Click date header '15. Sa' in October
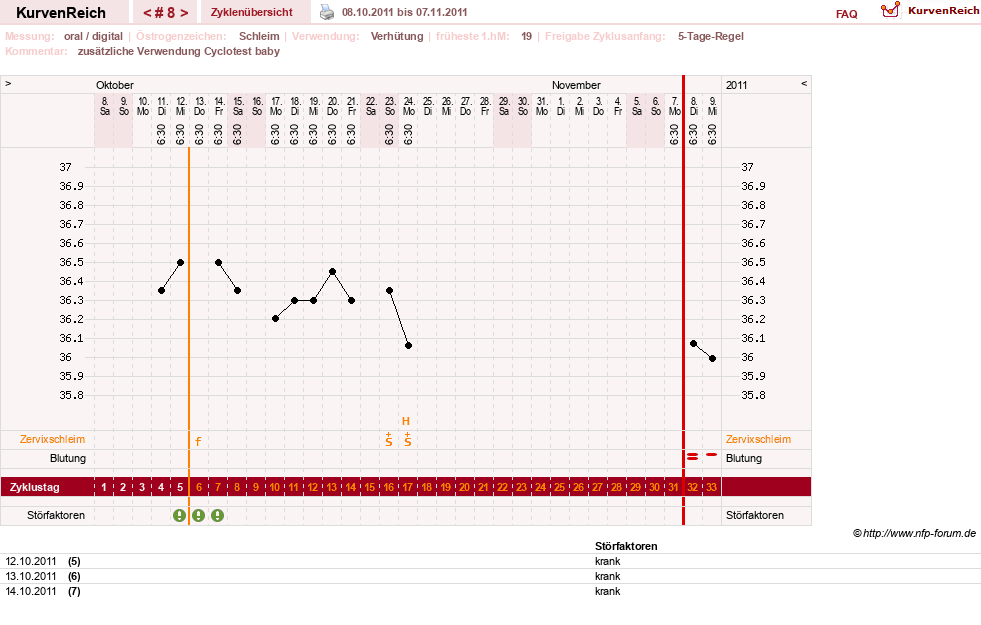Screen dimensions: 981x625 (x=238, y=106)
